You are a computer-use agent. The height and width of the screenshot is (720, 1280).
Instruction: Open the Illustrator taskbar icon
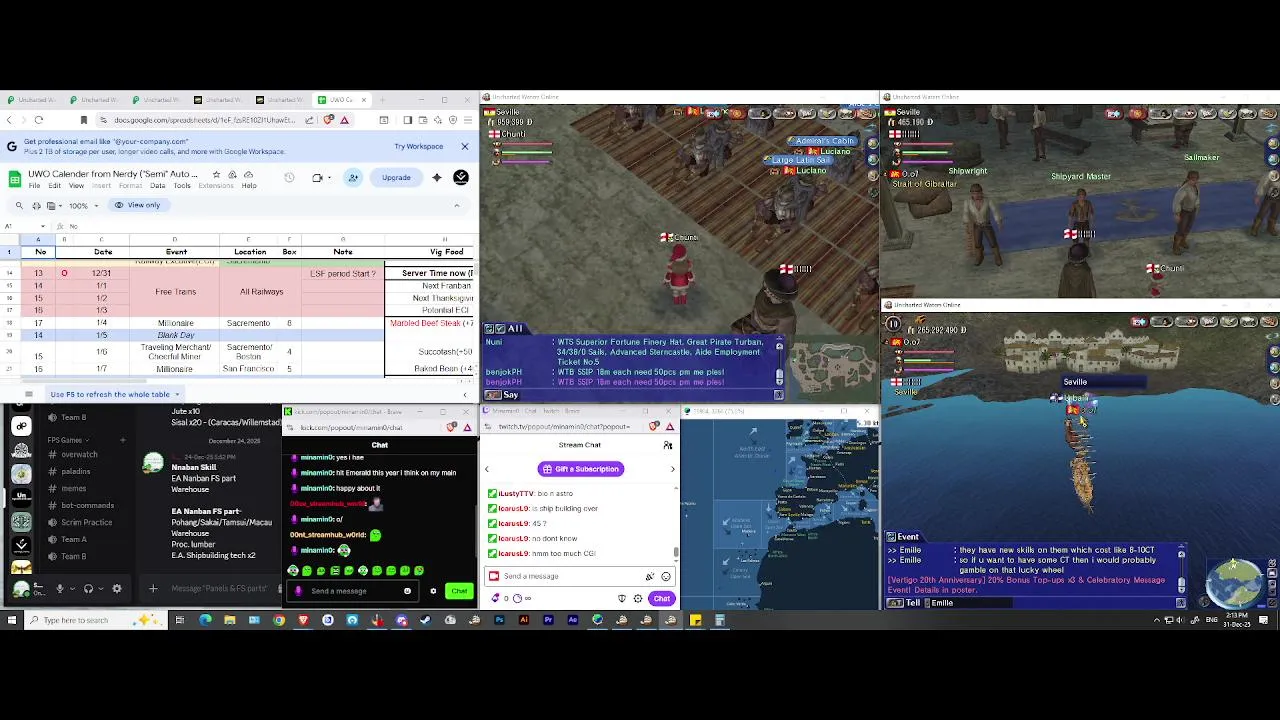coord(523,620)
